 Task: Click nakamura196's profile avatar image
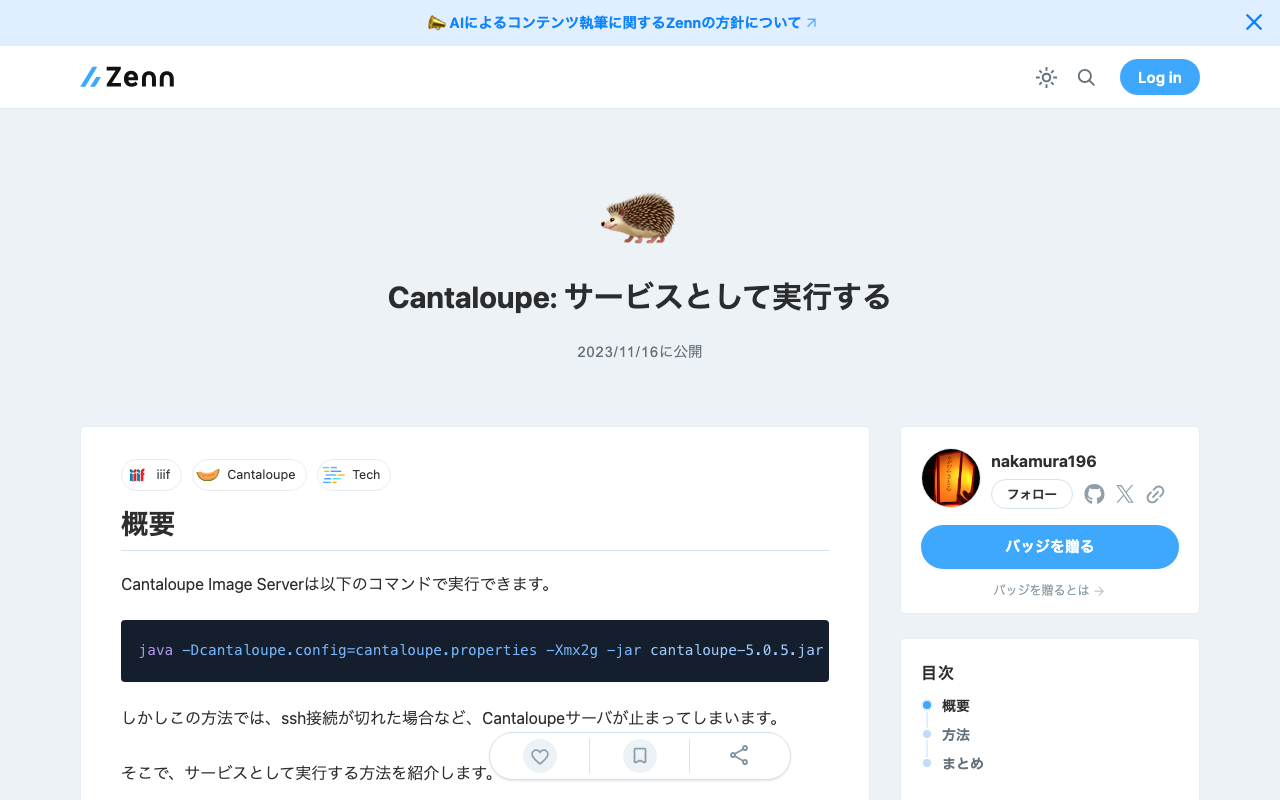click(x=950, y=477)
